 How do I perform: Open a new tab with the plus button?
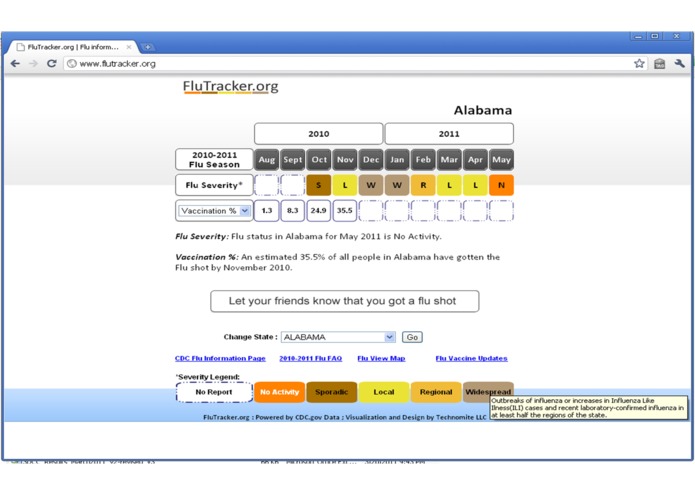147,47
